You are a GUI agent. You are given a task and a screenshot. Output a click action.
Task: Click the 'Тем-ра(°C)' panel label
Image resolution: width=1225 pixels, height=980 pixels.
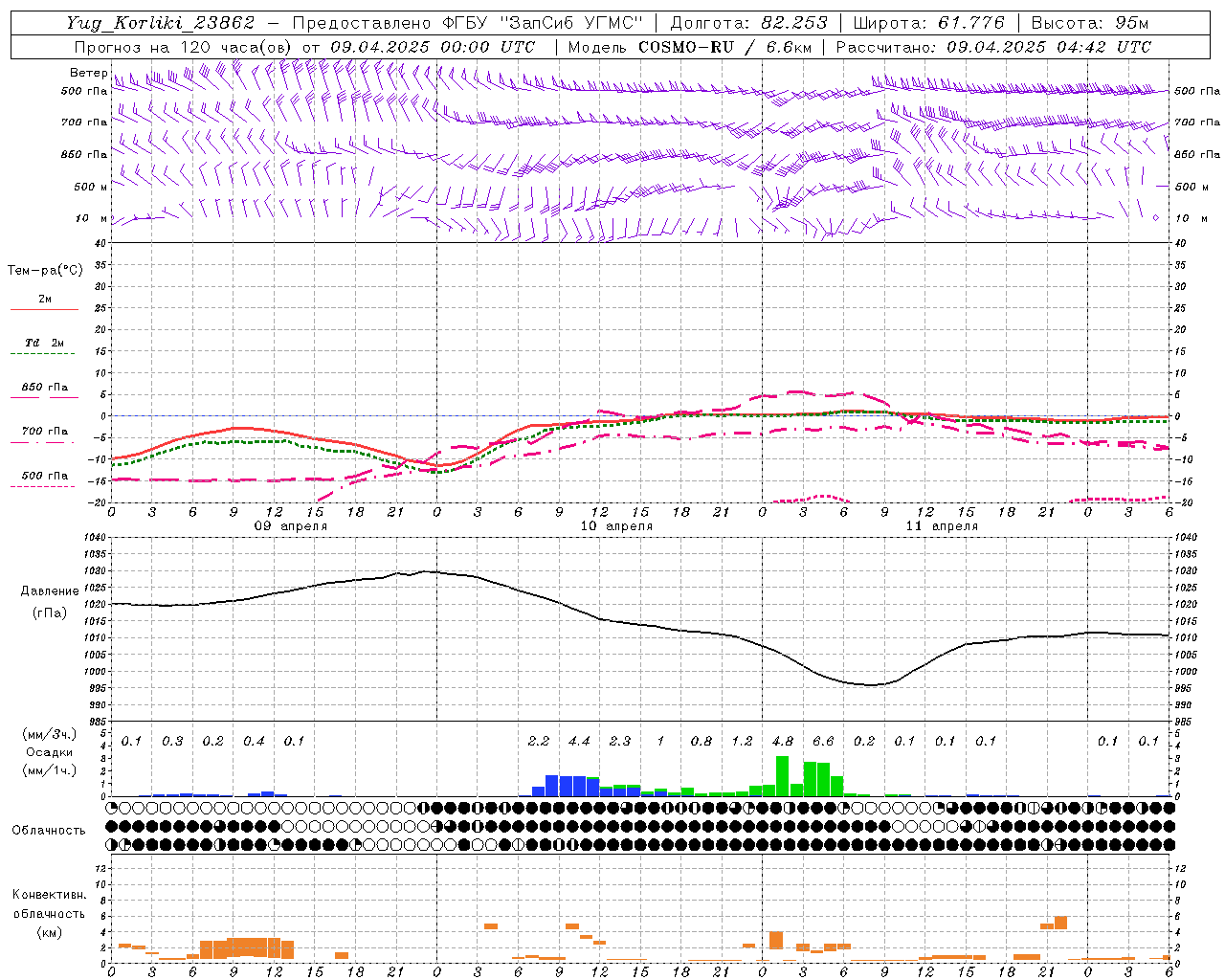(x=45, y=271)
